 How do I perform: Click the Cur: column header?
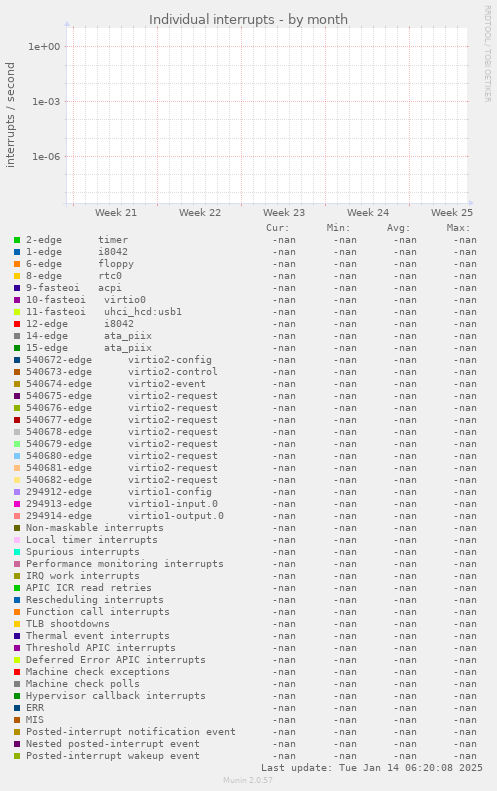click(278, 228)
